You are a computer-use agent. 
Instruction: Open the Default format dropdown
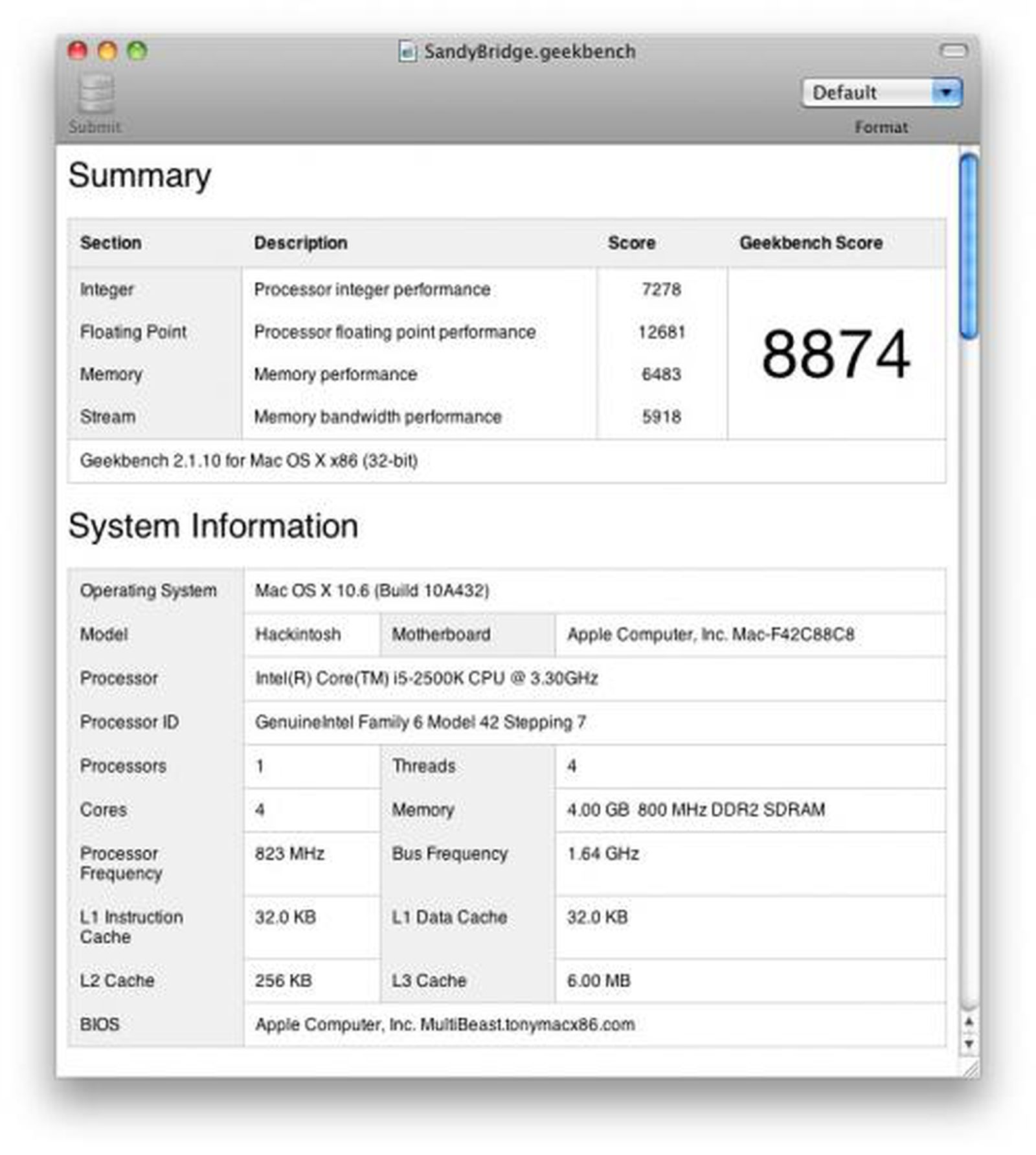tap(882, 93)
